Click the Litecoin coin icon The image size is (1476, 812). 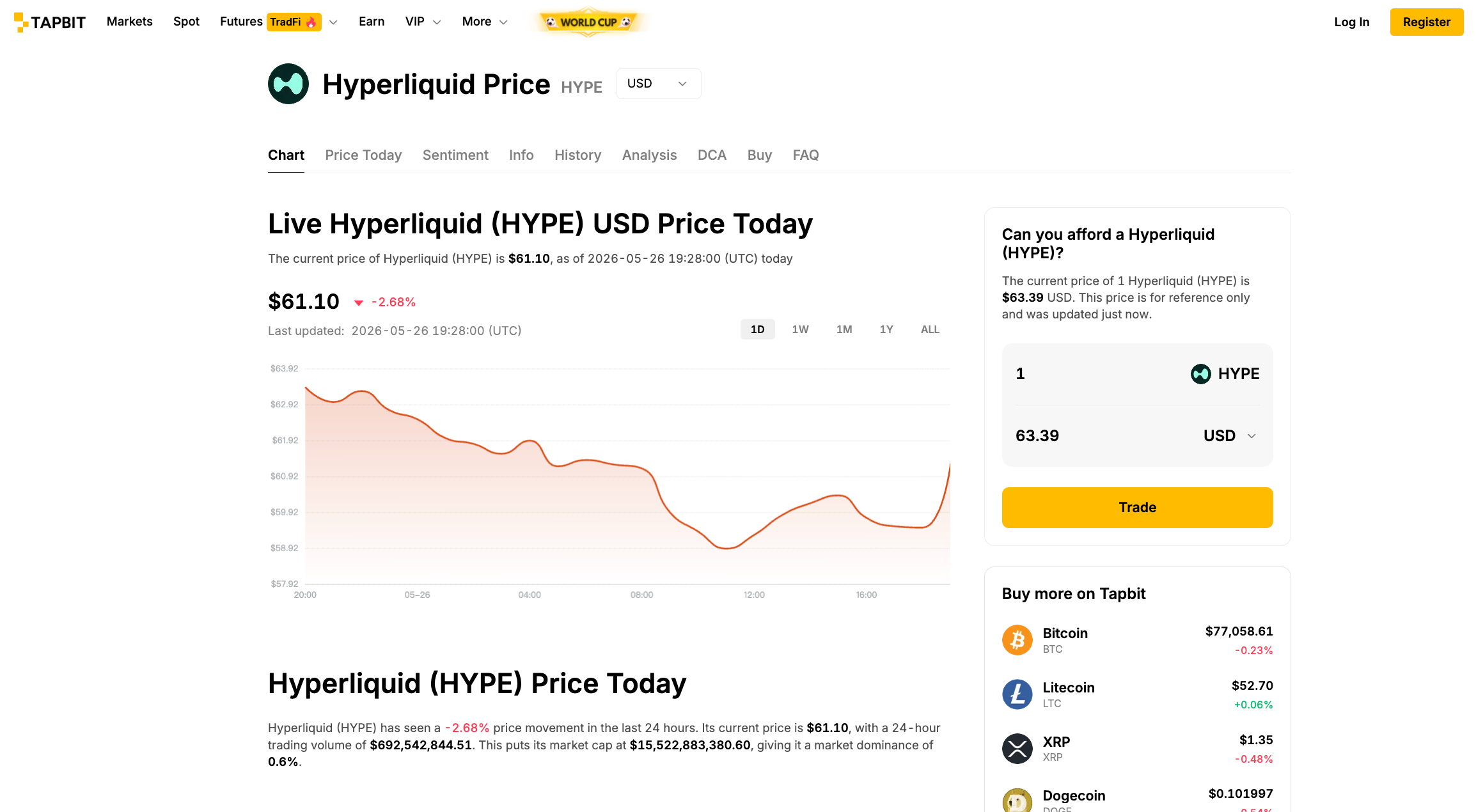coord(1017,694)
